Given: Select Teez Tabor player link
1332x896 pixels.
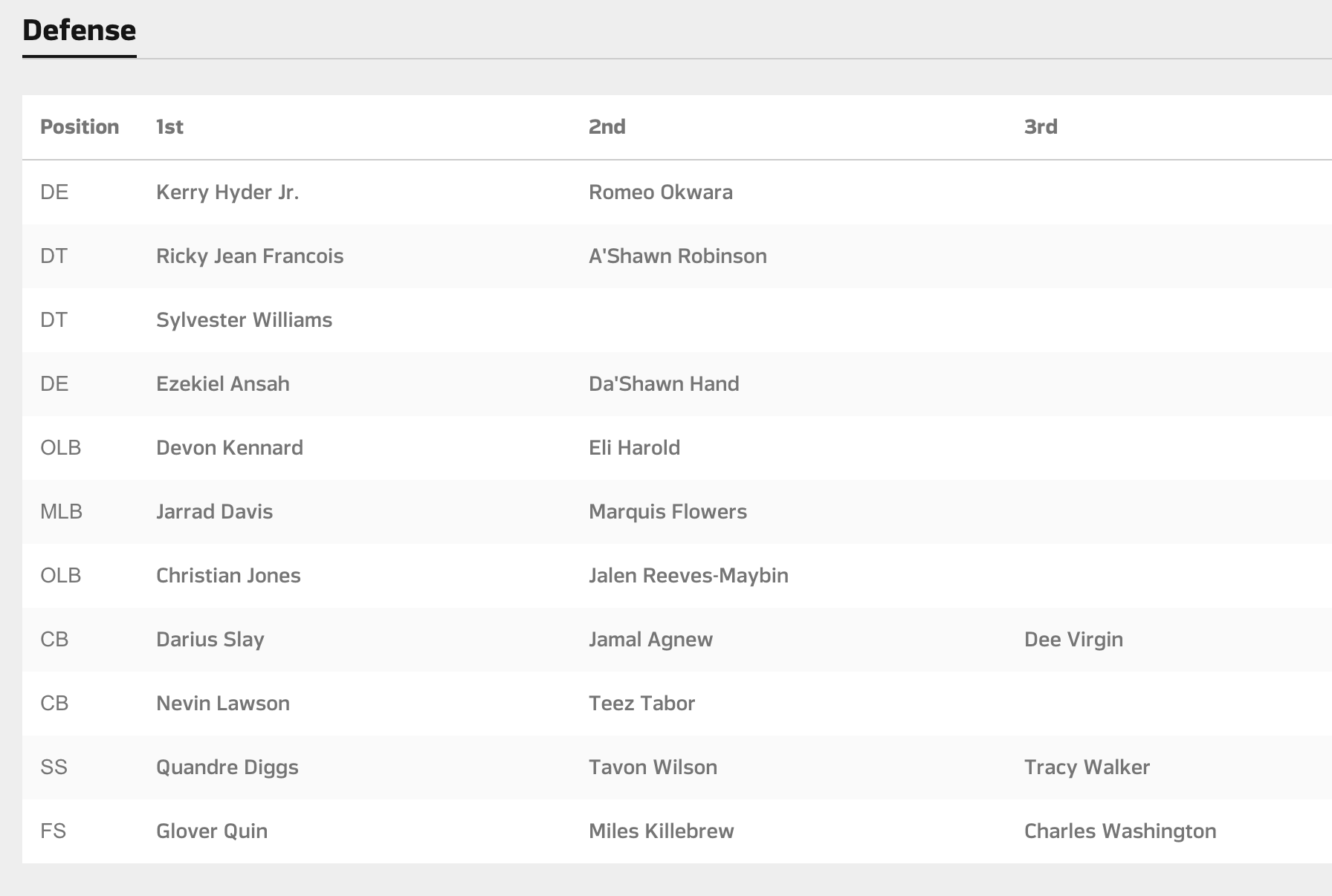Looking at the screenshot, I should pos(641,704).
